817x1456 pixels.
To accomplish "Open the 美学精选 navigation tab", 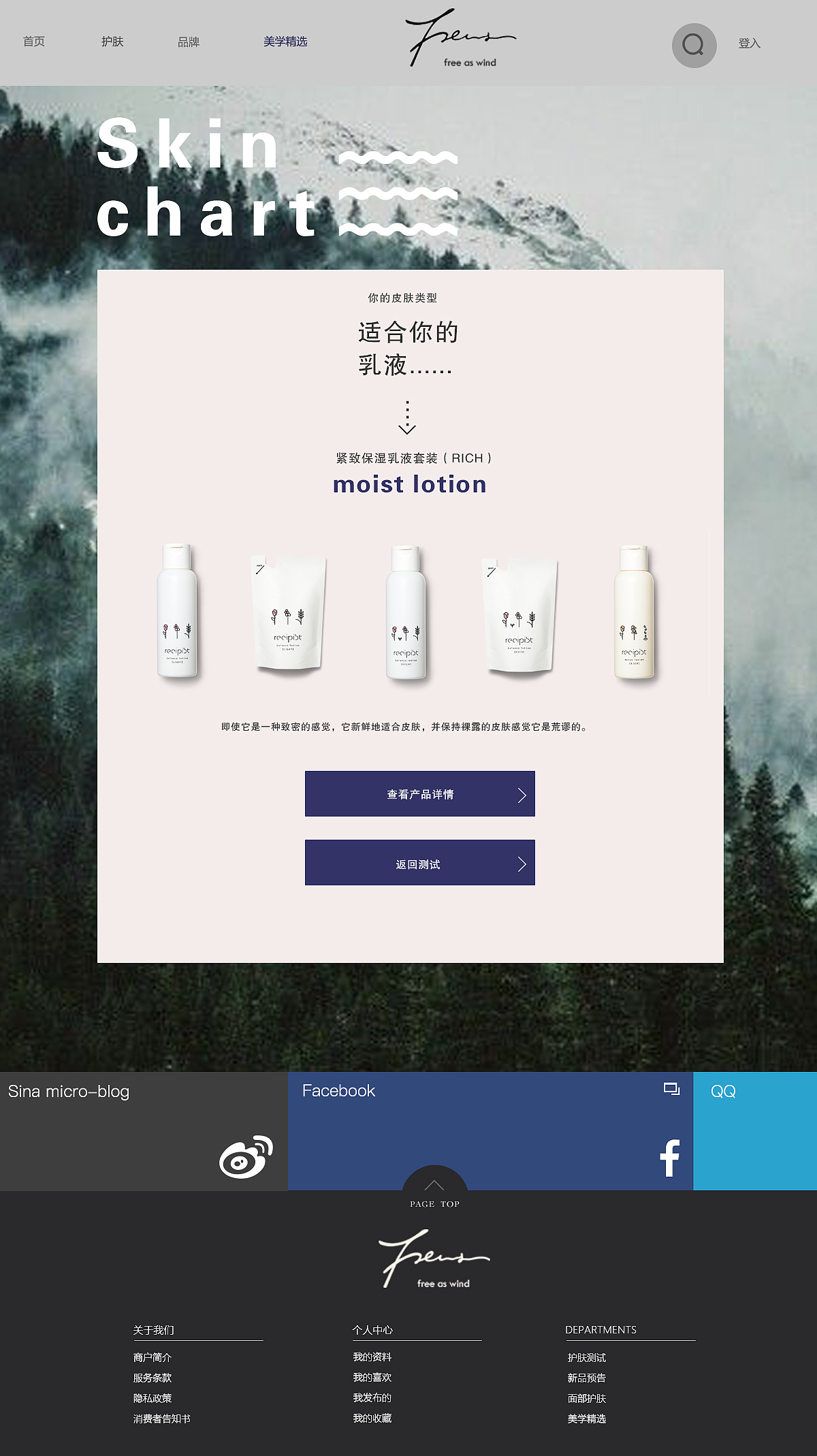I will [285, 42].
